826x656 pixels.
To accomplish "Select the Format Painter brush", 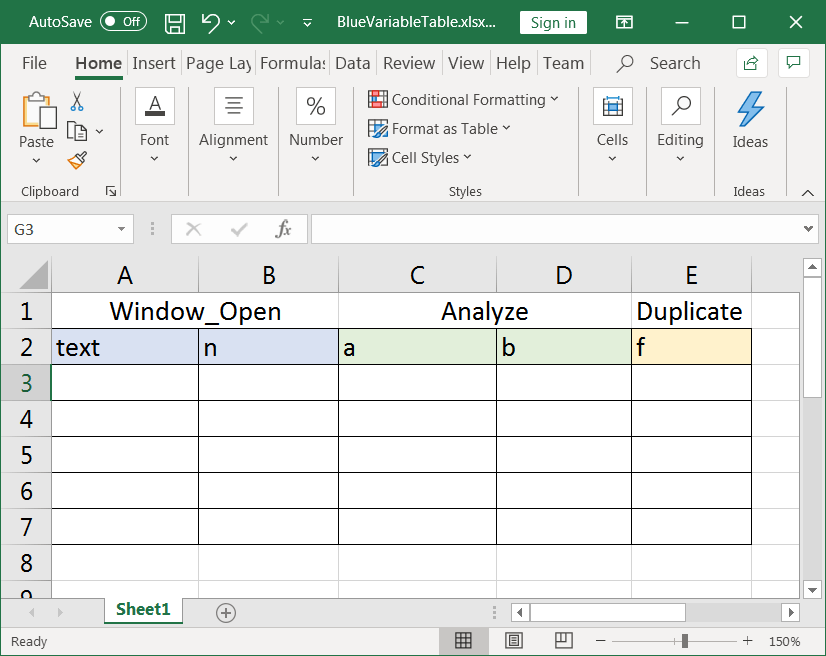I will [x=77, y=160].
